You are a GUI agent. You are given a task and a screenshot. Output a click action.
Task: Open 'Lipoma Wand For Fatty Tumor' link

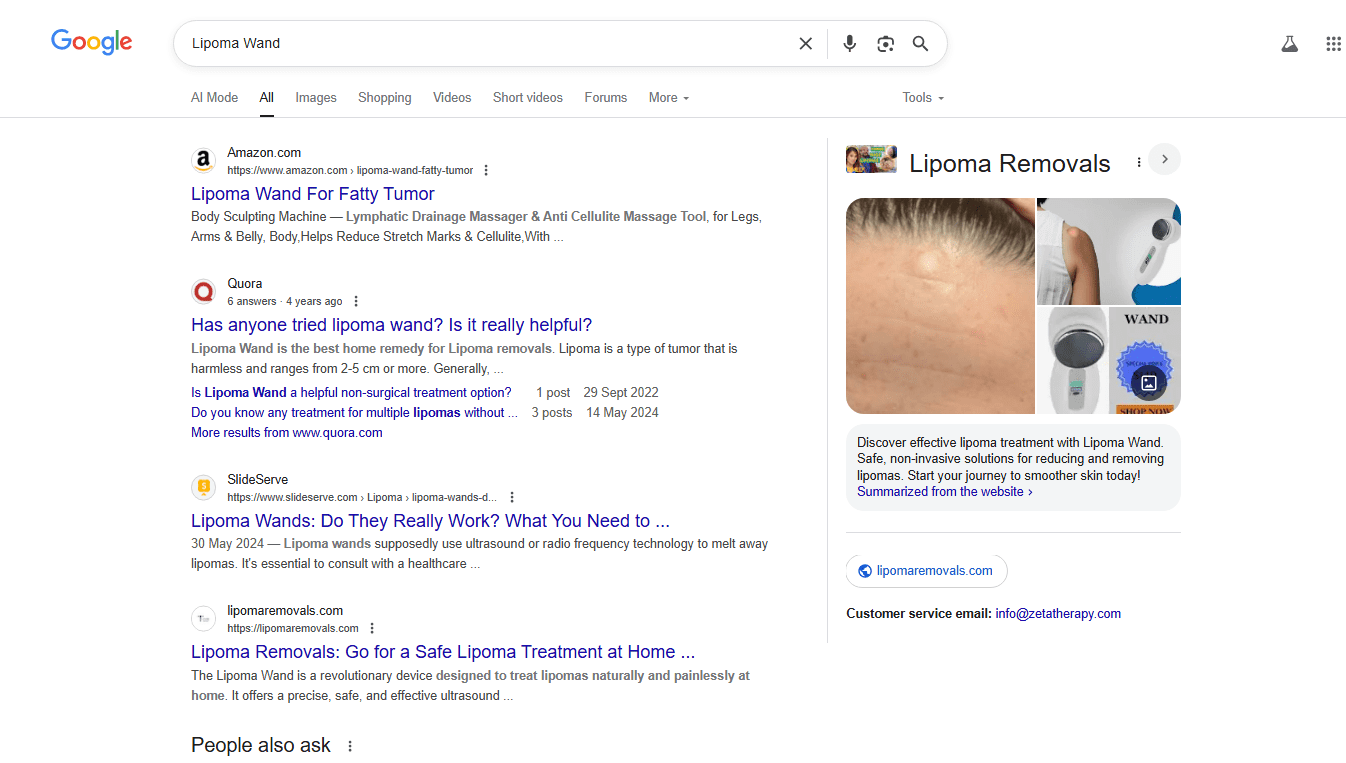click(x=313, y=194)
